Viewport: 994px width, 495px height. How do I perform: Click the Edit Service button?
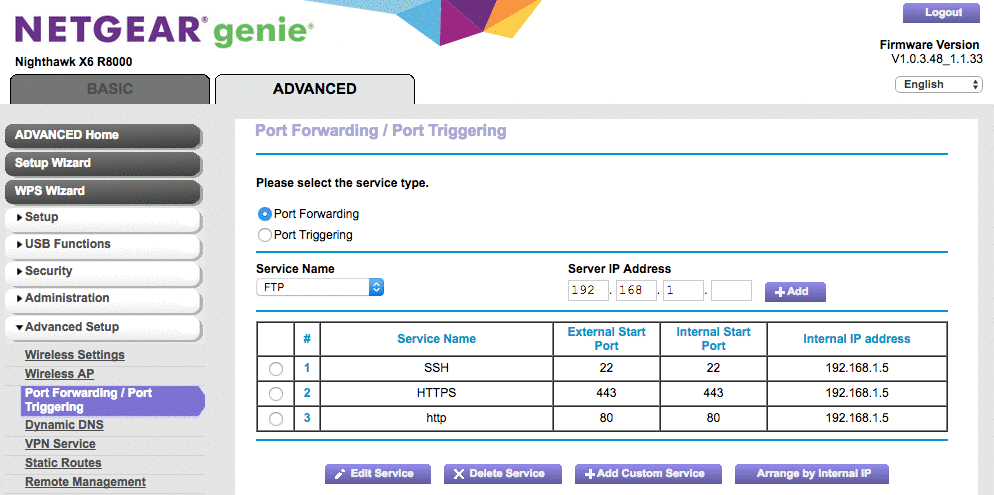pos(378,474)
